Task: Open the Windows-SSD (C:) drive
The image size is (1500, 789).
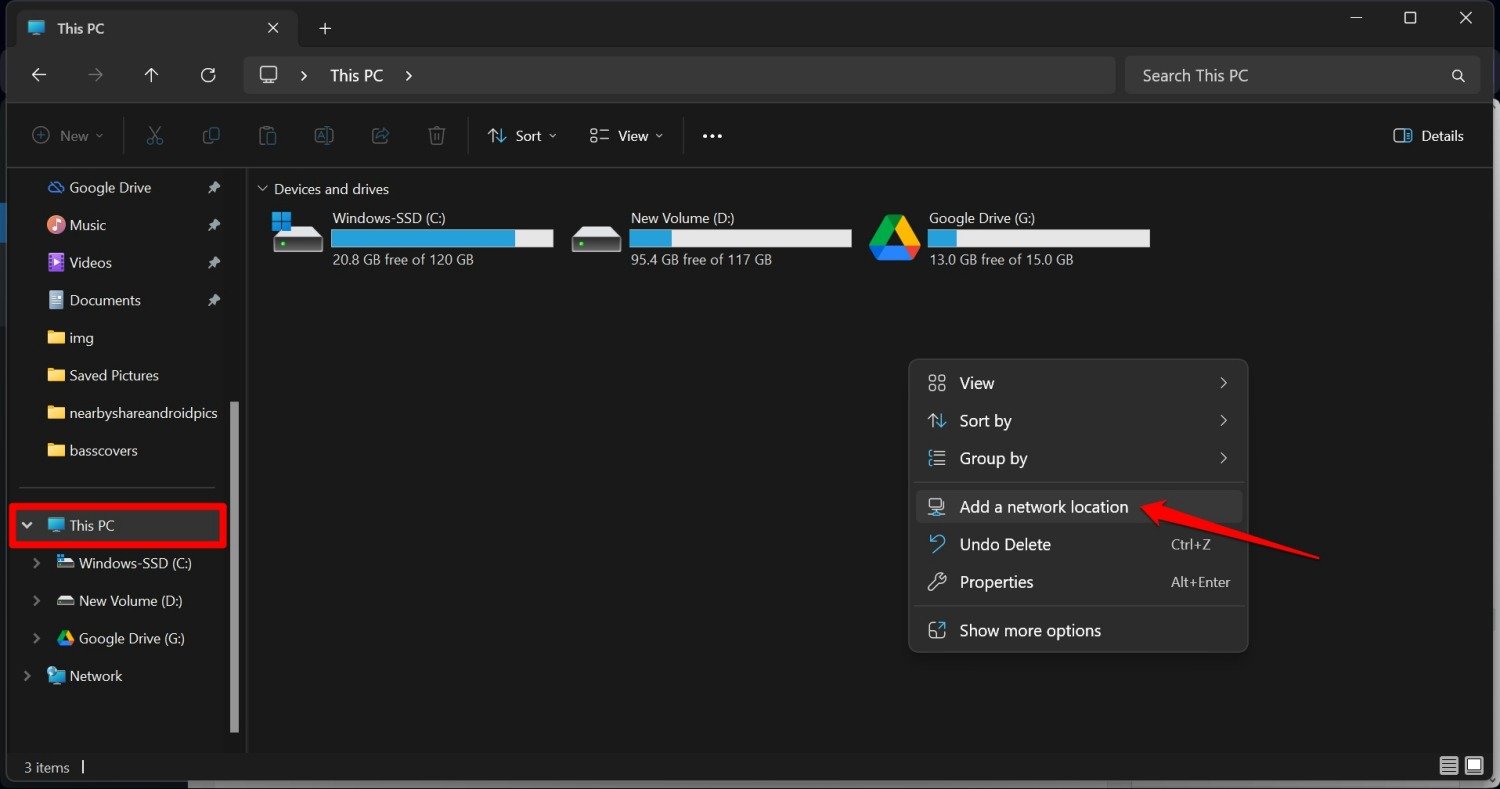Action: click(412, 238)
